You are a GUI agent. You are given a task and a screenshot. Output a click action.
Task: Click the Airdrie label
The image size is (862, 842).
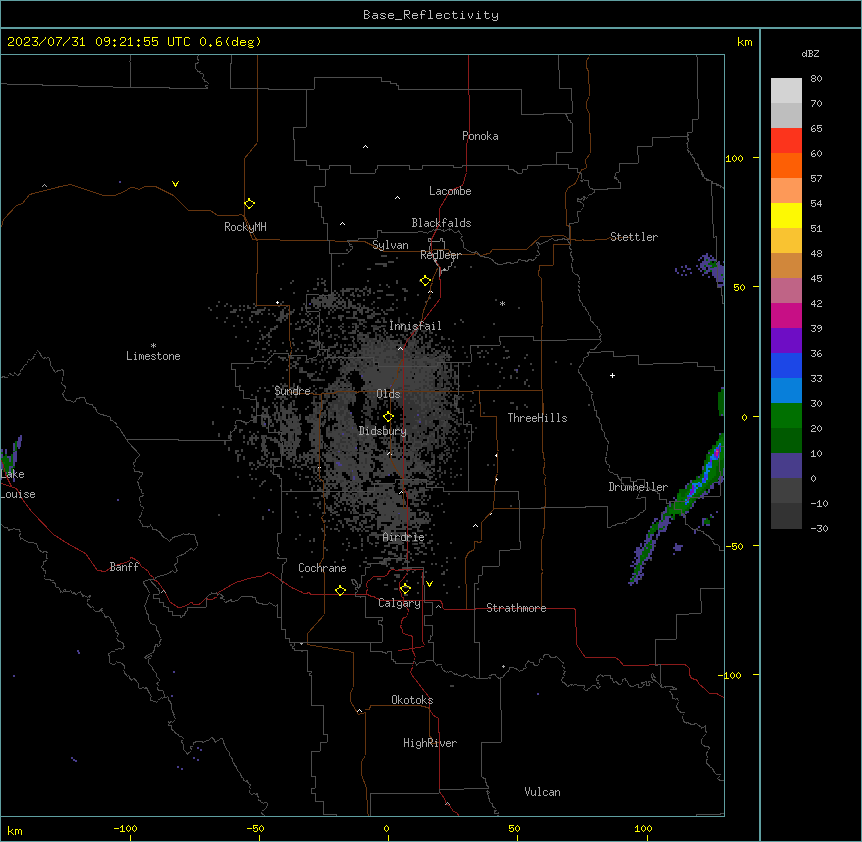coord(404,537)
